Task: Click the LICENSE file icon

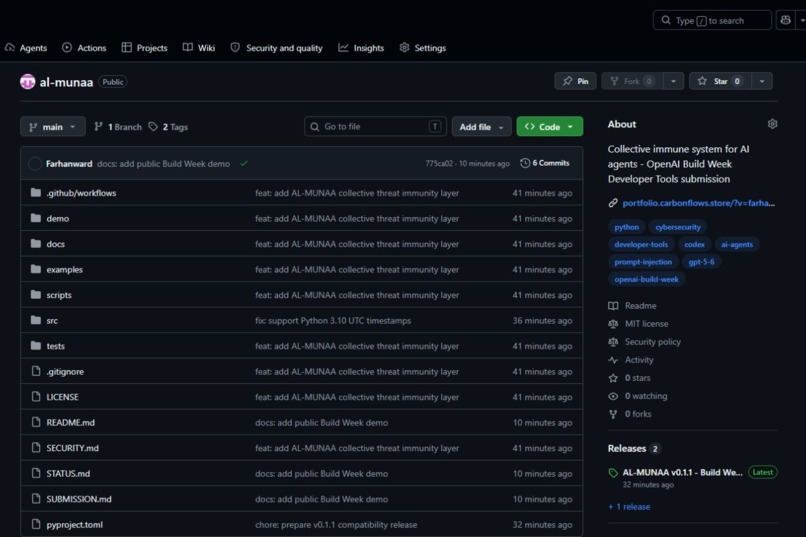Action: [x=35, y=397]
